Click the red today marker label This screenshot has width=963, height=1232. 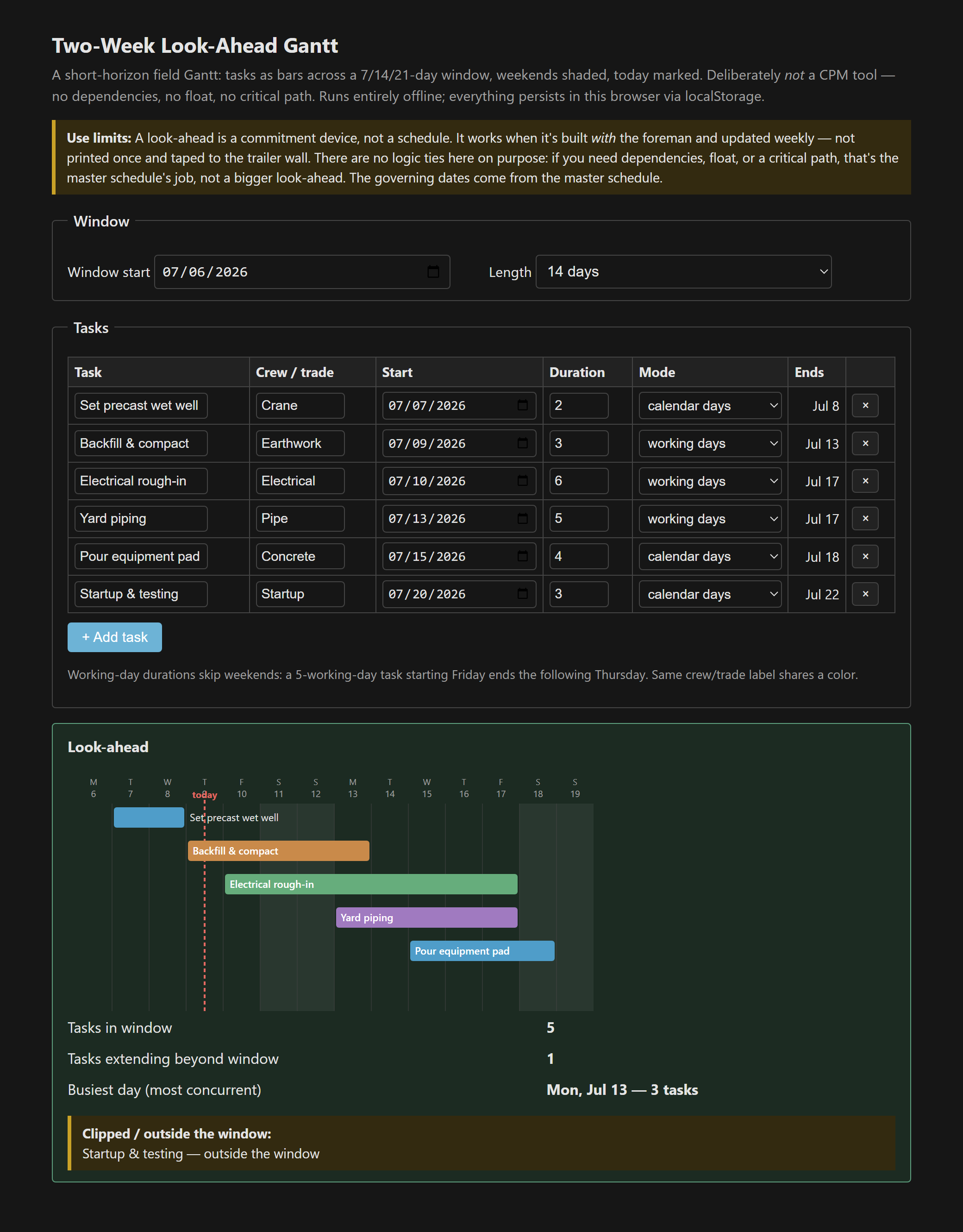pos(205,795)
